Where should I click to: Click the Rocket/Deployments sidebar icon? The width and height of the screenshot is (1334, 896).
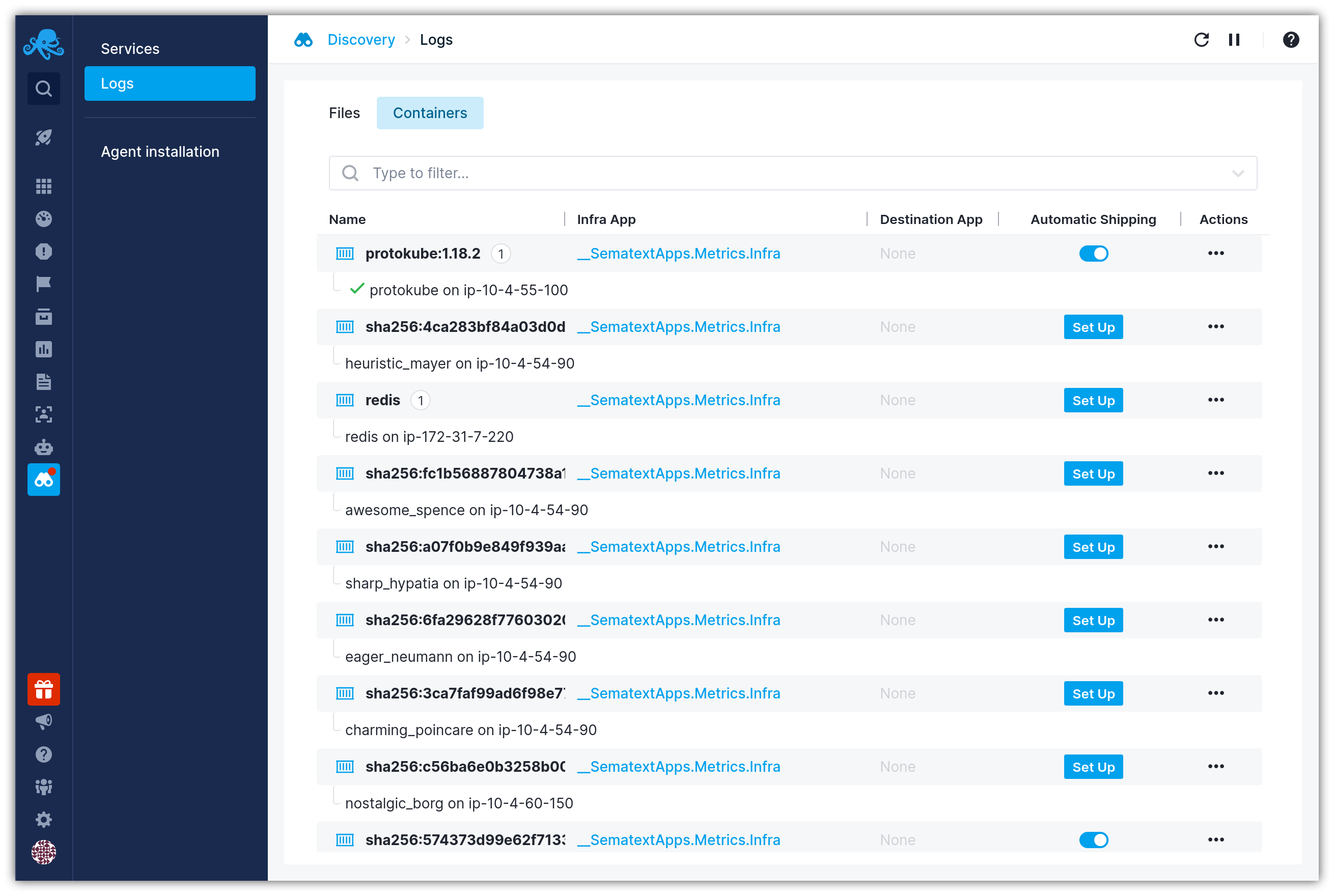coord(44,138)
